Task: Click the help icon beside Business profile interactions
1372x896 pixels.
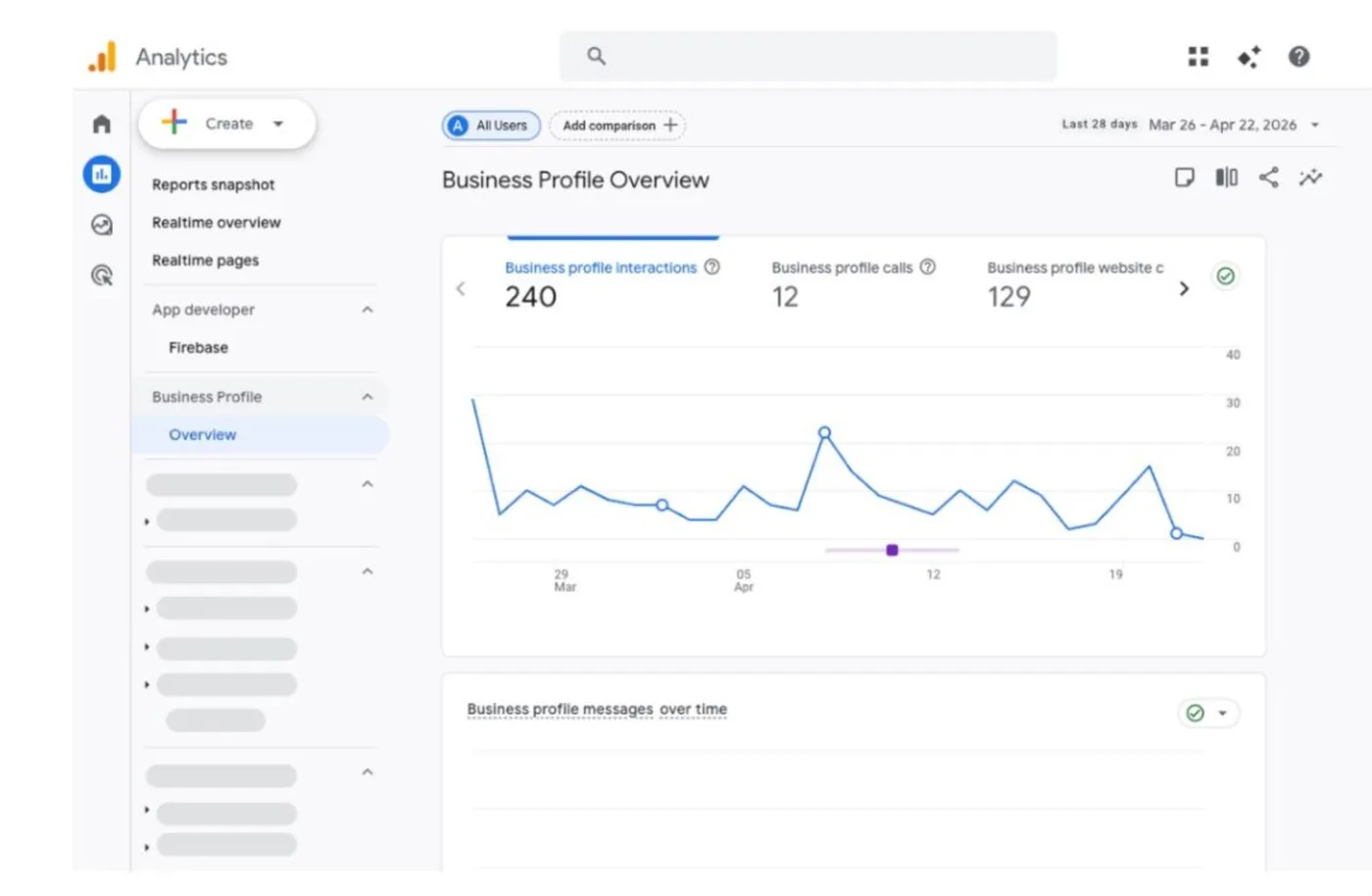Action: click(x=712, y=267)
